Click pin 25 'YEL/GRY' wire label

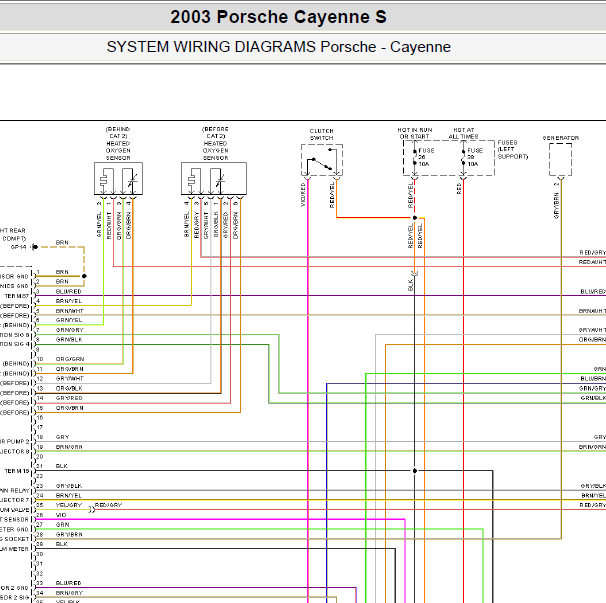tap(69, 505)
